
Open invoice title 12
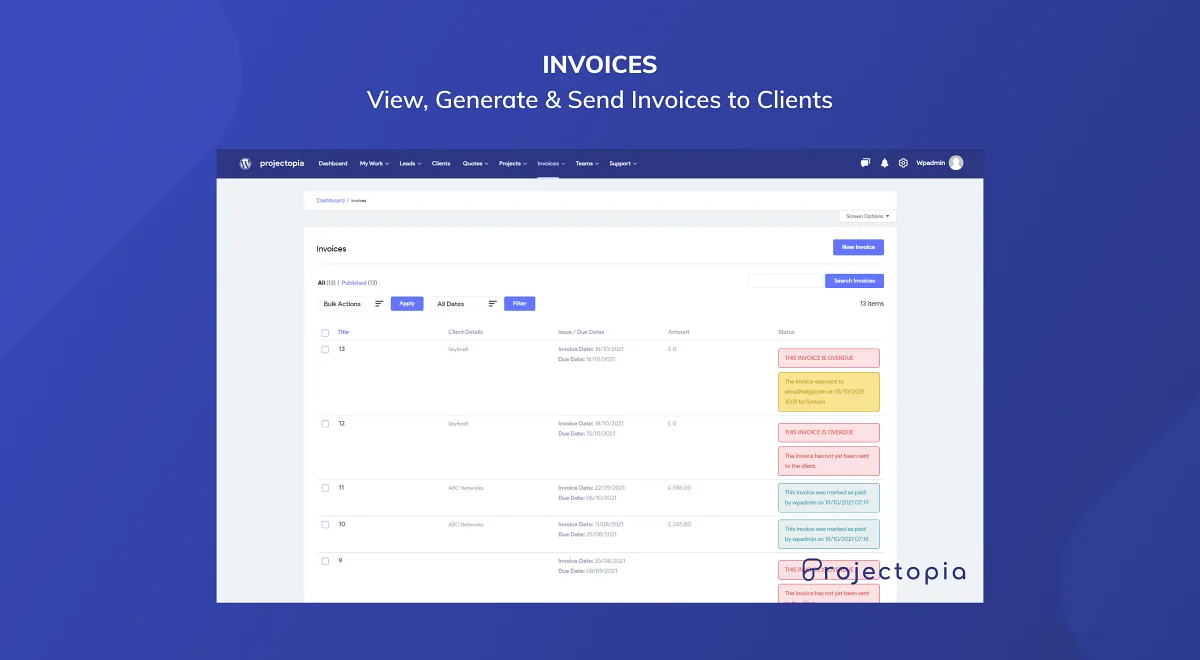tap(341, 424)
